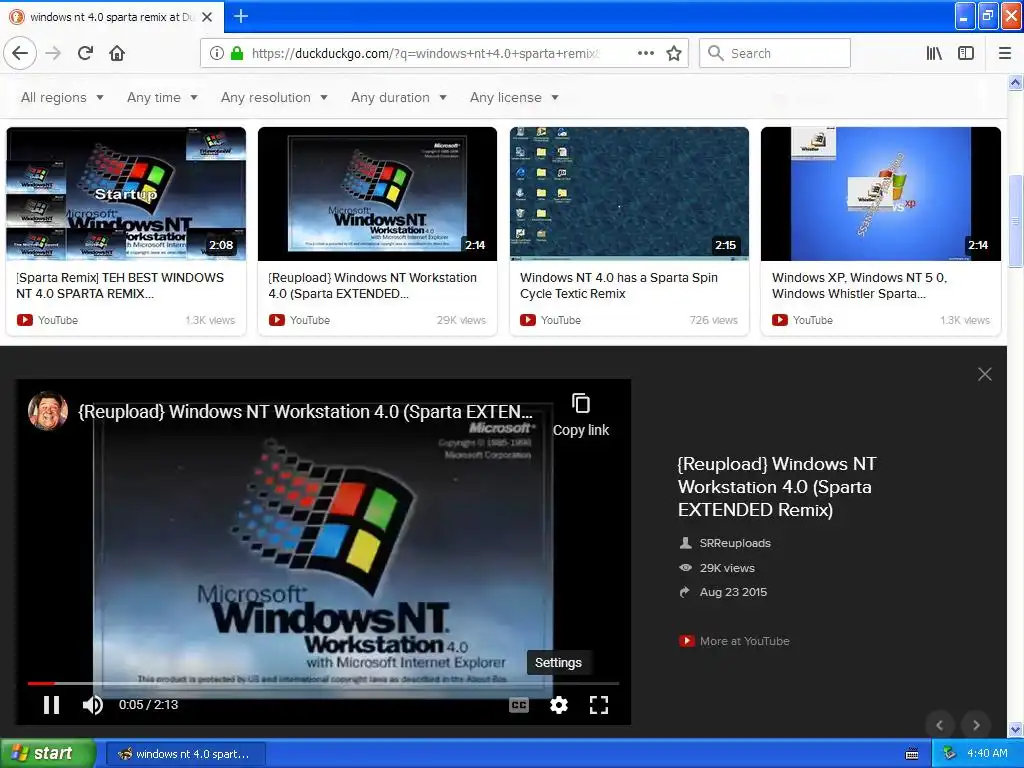Expand the Any time filter
The image size is (1024, 768).
point(162,97)
